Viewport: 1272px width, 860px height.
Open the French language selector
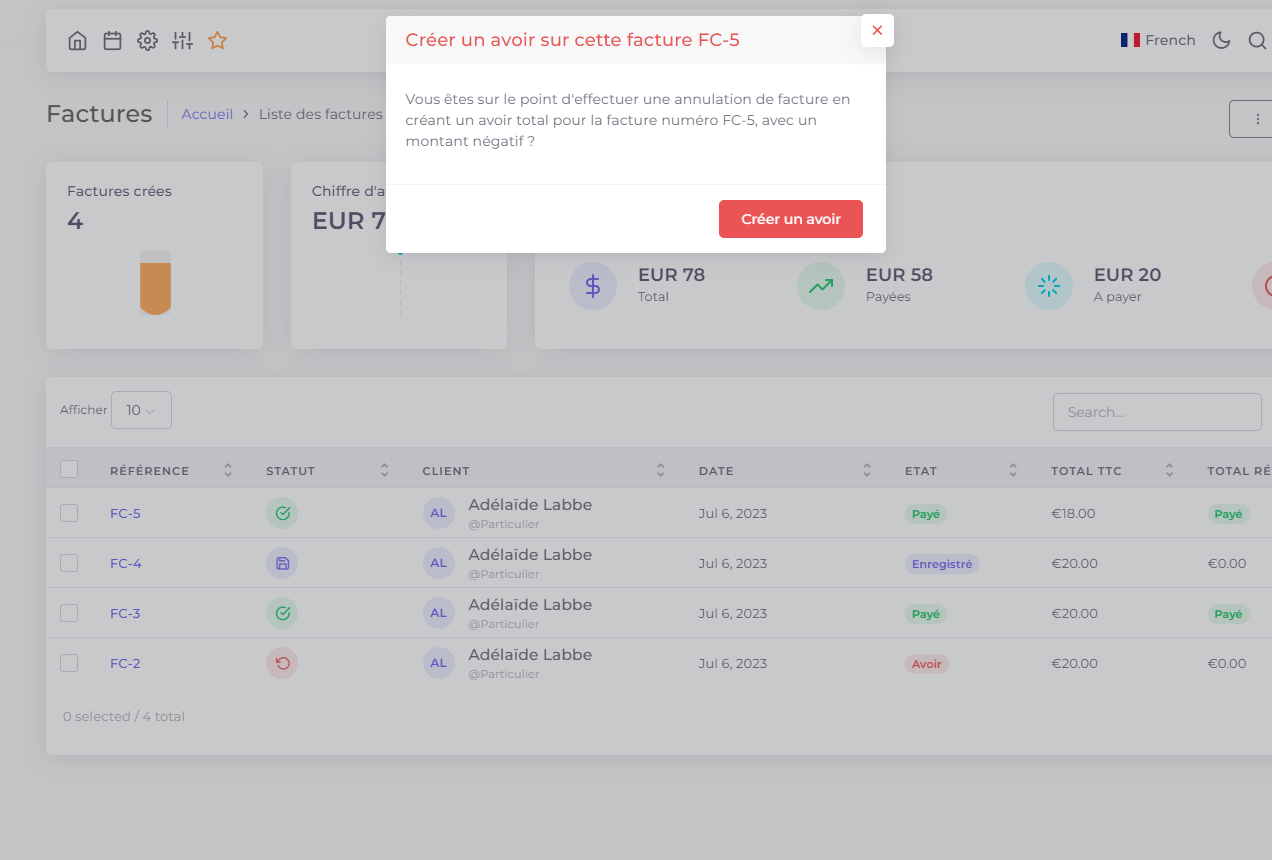[x=1158, y=40]
